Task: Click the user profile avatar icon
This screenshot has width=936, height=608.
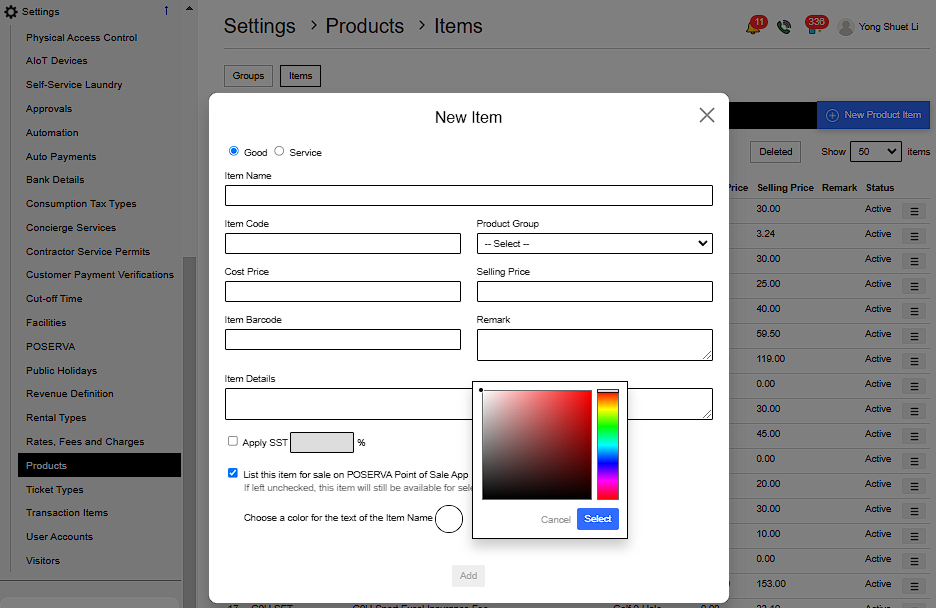Action: coord(846,27)
